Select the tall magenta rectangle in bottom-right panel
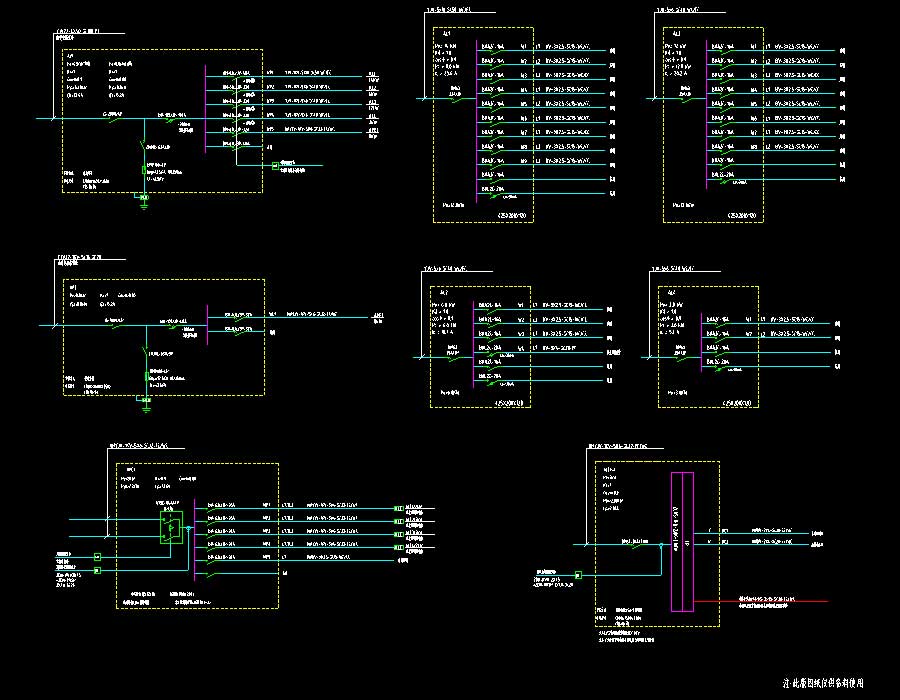Screen dimensions: 900x700 [x=683, y=541]
